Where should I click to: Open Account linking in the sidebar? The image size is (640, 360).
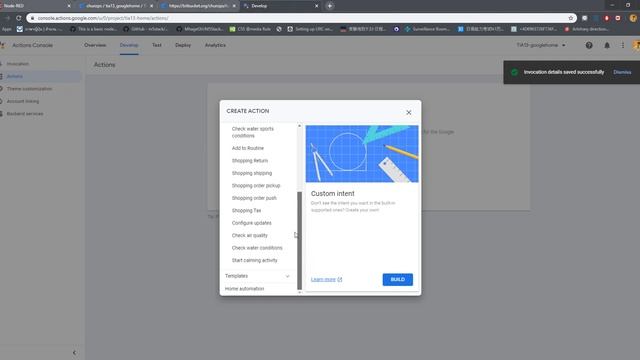(22, 101)
